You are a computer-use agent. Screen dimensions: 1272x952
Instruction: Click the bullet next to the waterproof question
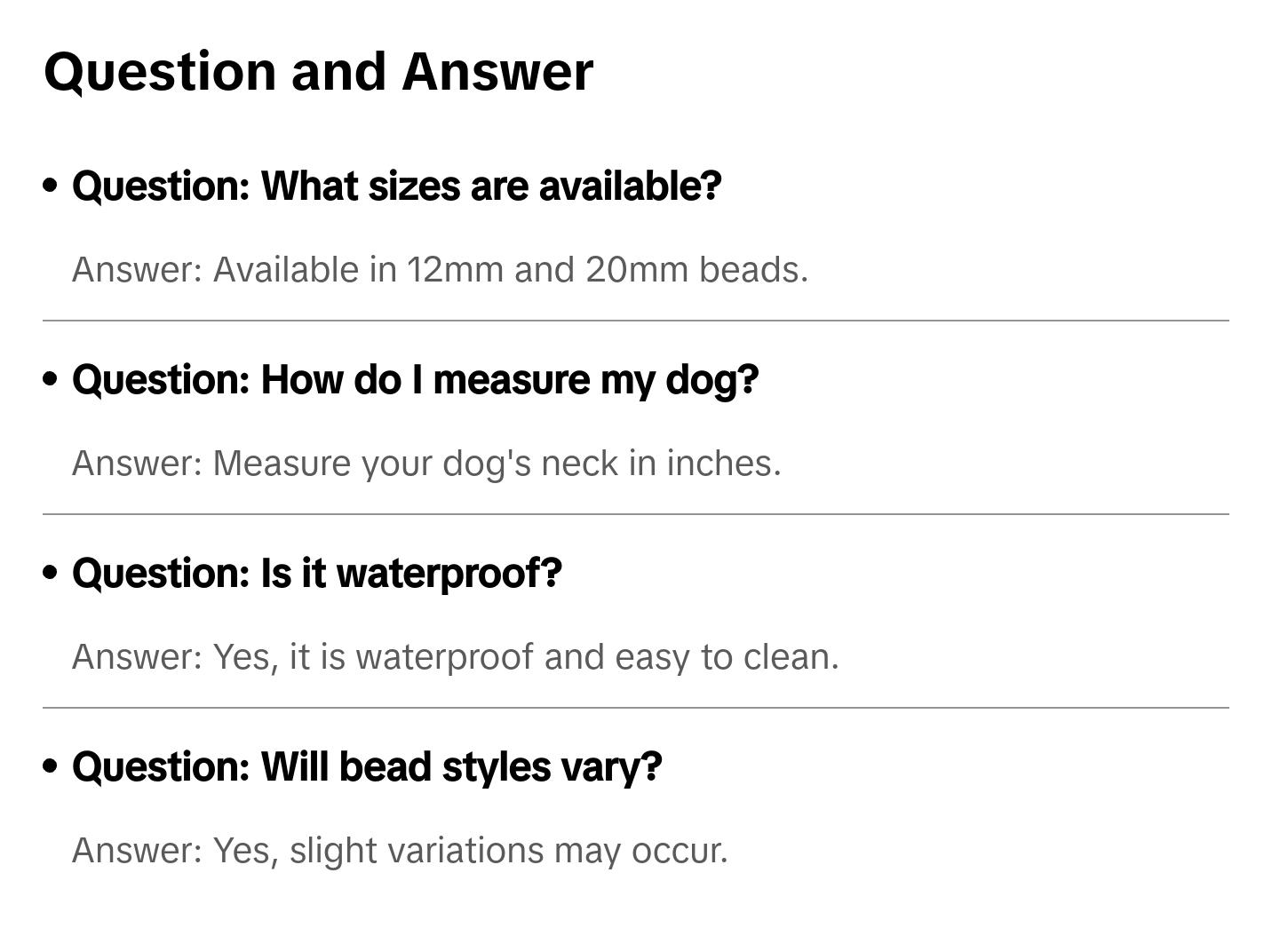point(51,573)
